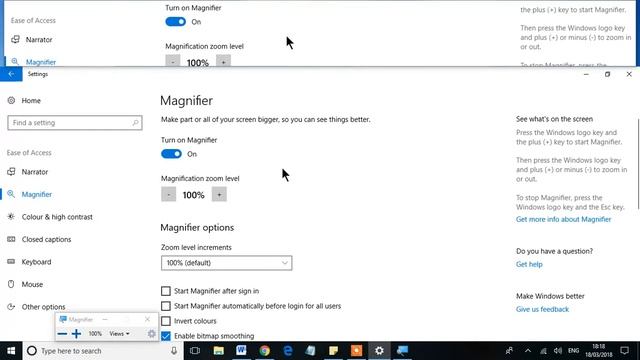The height and width of the screenshot is (360, 640).
Task: Switch to the Settings gear taskbar icon
Action: (x=379, y=351)
